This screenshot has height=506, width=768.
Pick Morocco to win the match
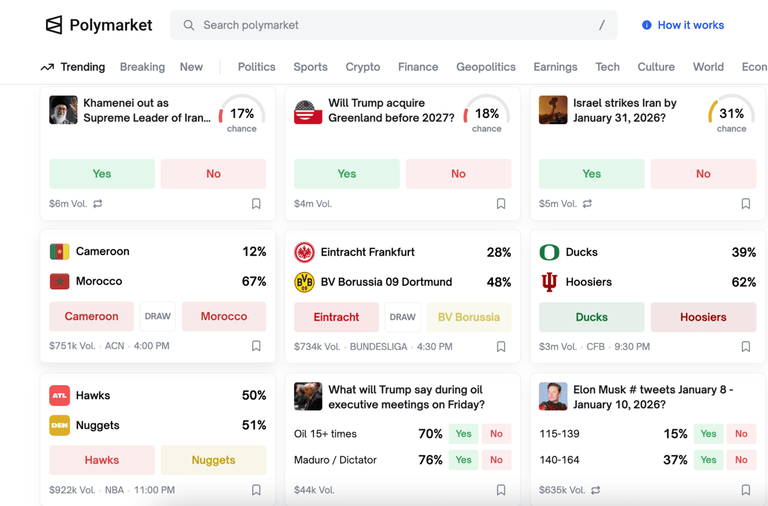point(224,316)
